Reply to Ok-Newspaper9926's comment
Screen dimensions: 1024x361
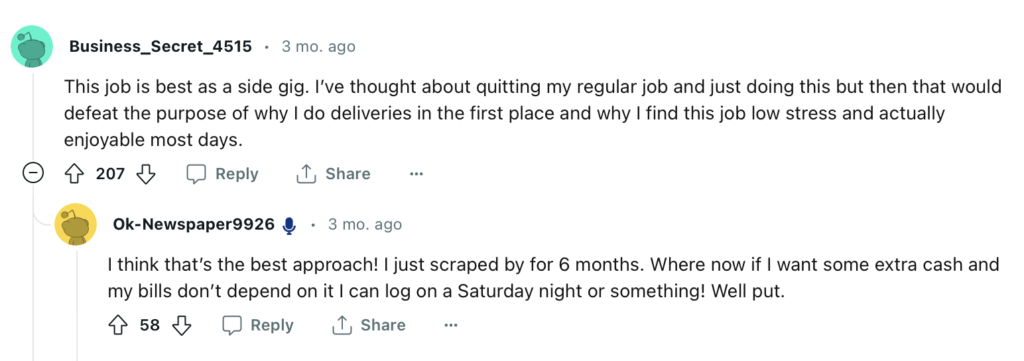point(259,325)
